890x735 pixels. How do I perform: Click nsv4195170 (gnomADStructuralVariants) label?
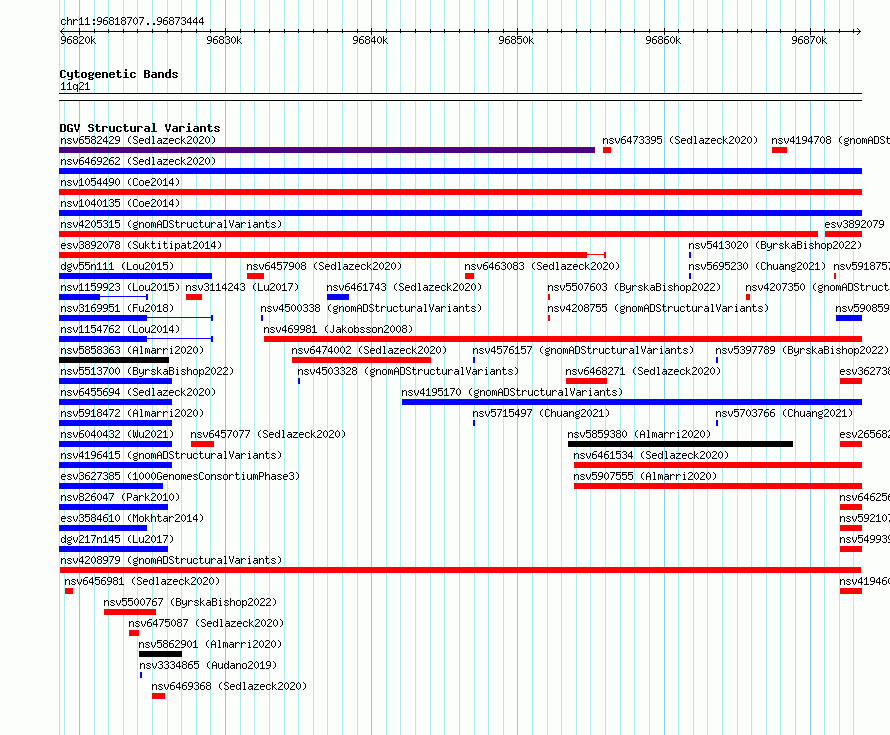tap(512, 392)
